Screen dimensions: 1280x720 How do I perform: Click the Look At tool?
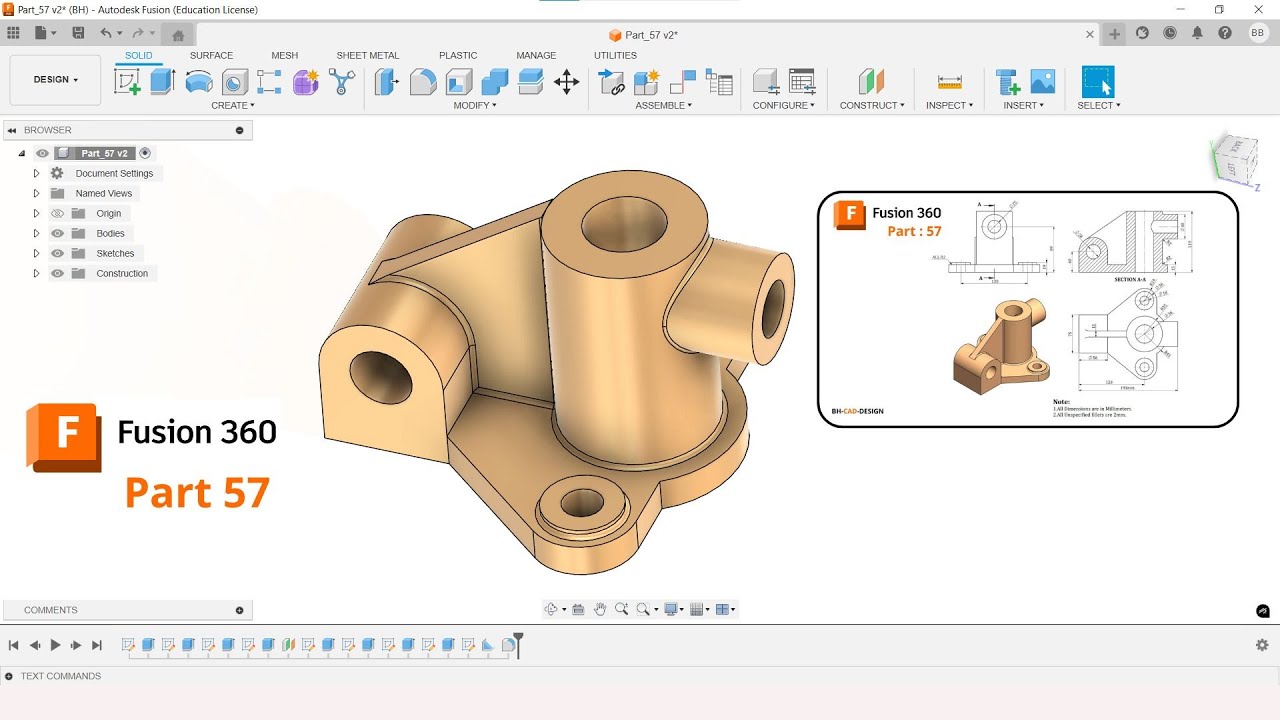pos(578,609)
